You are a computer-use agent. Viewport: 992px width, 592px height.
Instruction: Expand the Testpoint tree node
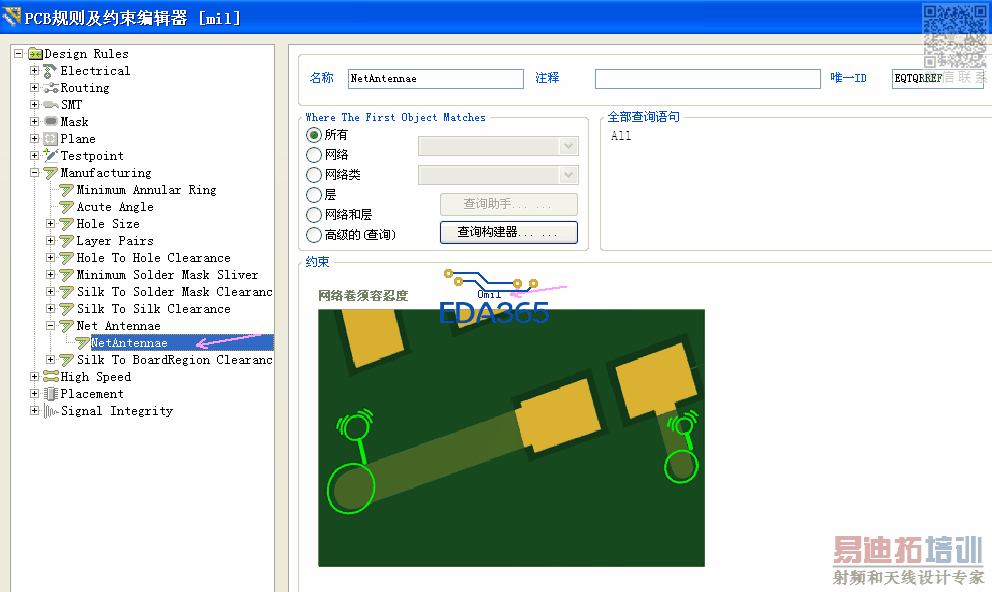pos(35,156)
